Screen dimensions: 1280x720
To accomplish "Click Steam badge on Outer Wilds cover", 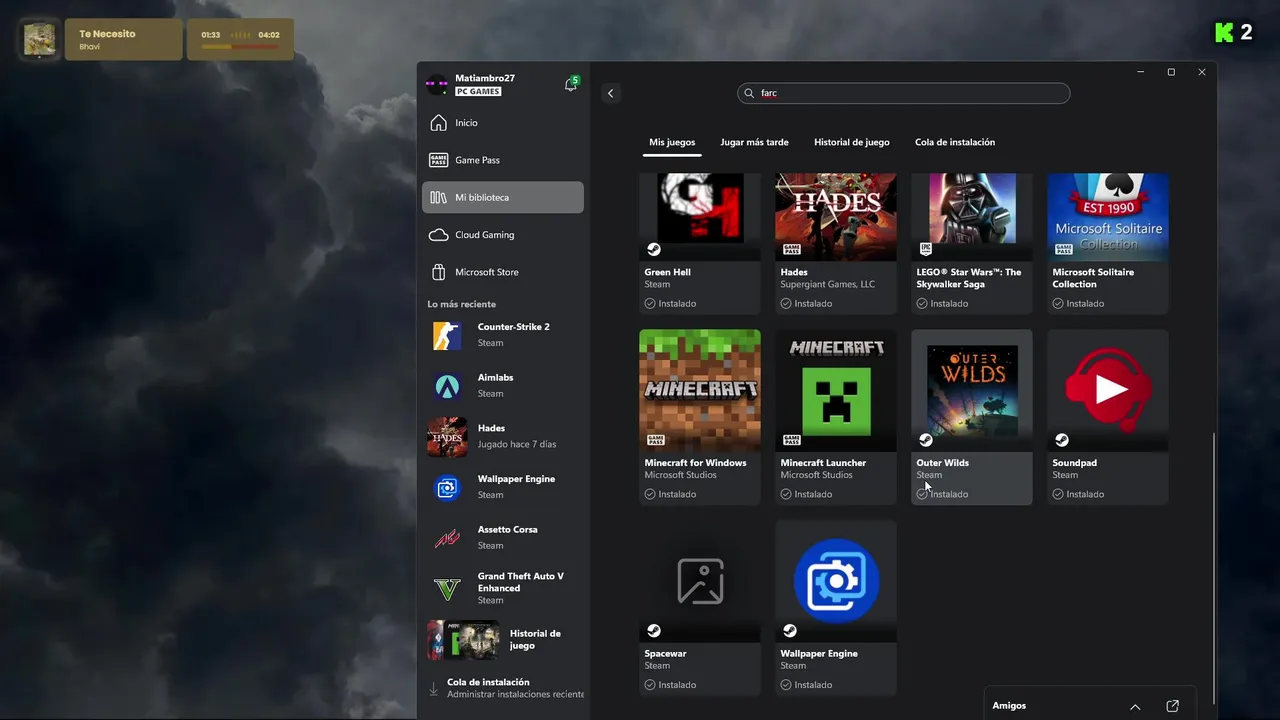I will point(926,440).
